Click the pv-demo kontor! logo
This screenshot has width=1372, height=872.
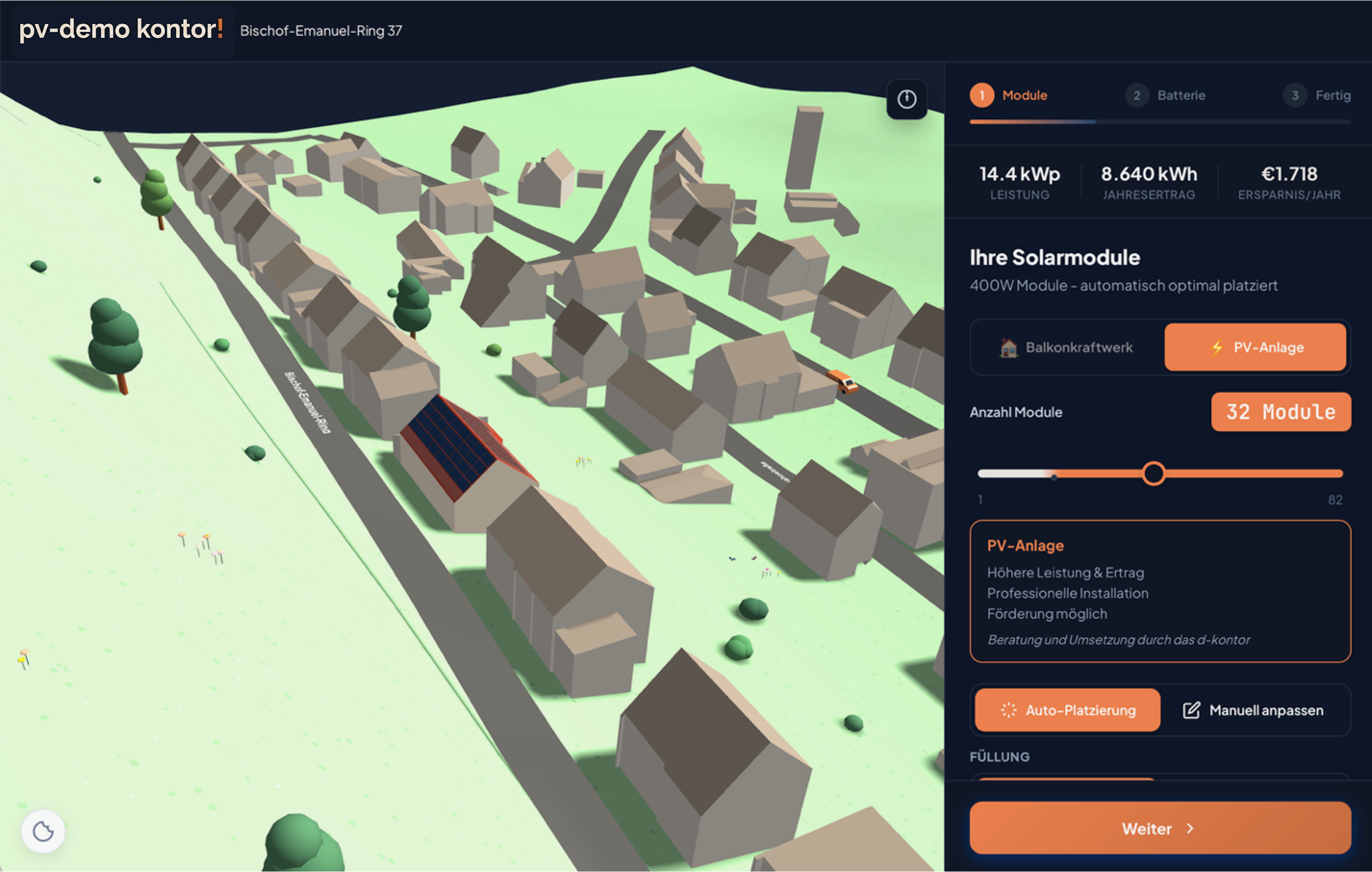click(121, 29)
